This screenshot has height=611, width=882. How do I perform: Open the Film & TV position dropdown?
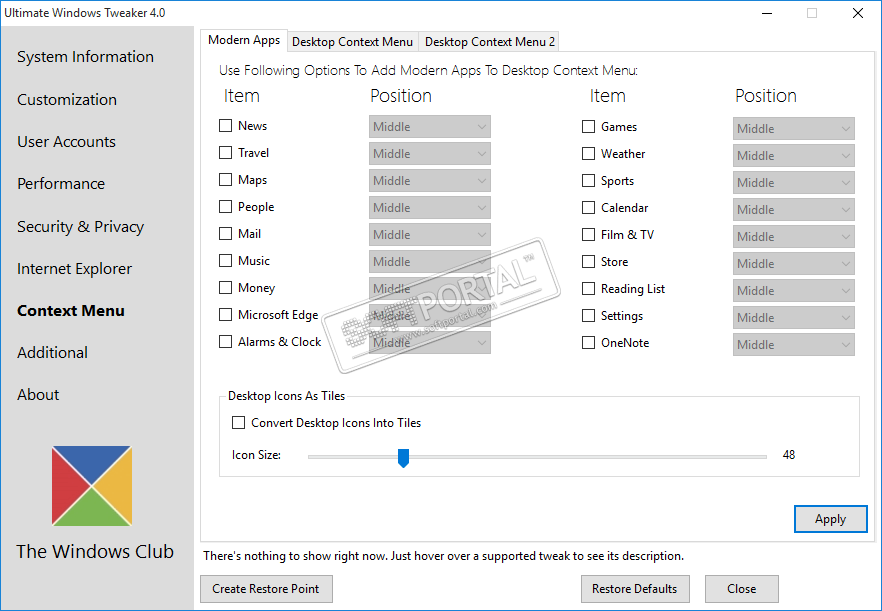(x=794, y=236)
